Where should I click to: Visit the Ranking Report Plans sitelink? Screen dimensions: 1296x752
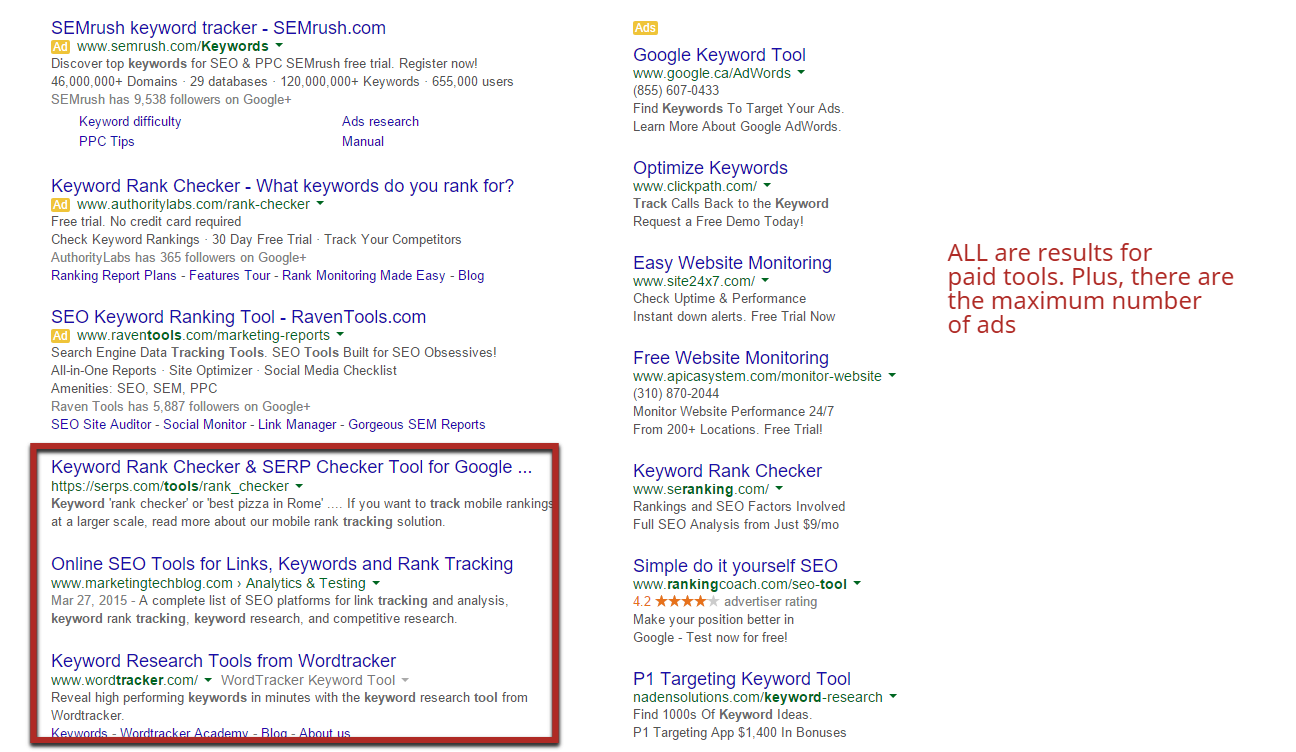coord(113,275)
